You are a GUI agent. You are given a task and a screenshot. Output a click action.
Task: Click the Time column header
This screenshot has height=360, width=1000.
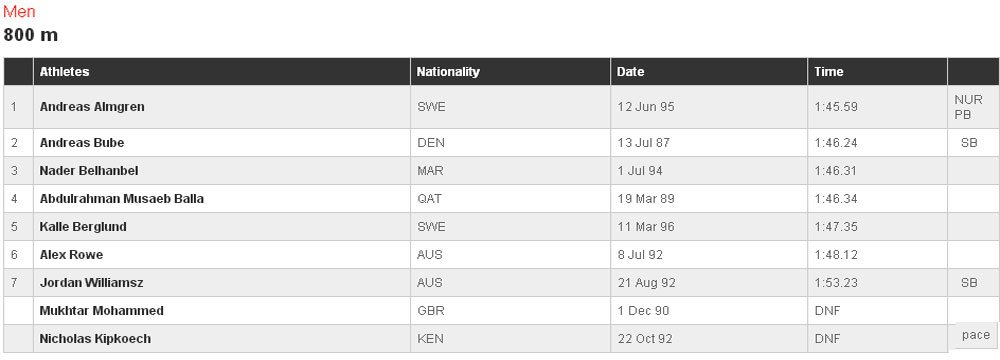(x=828, y=71)
